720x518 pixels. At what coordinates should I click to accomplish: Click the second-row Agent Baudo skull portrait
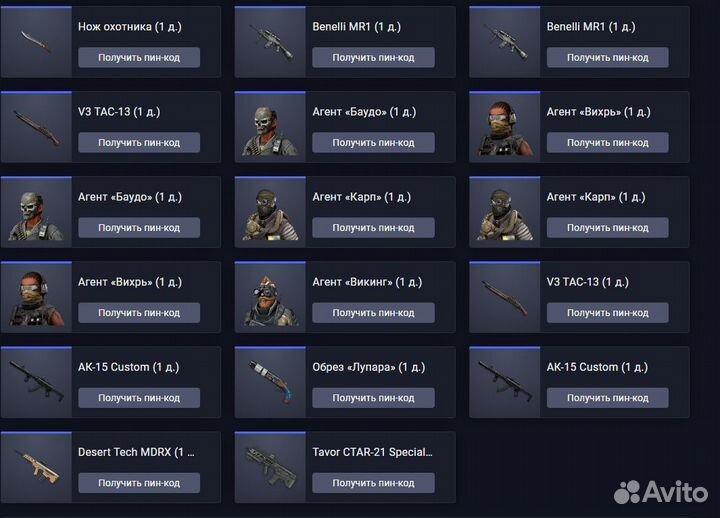coord(270,127)
